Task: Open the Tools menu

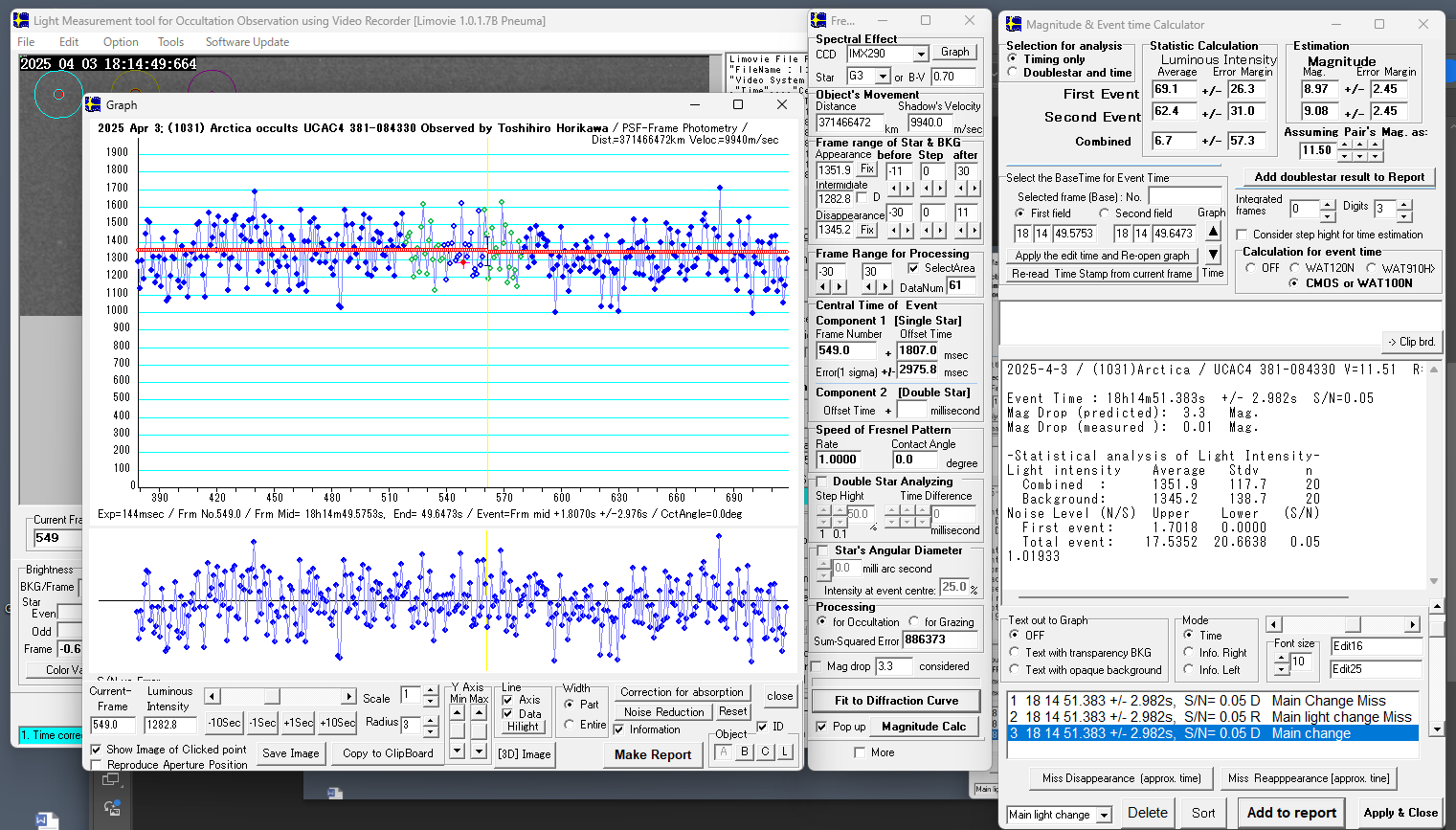Action: (x=170, y=42)
